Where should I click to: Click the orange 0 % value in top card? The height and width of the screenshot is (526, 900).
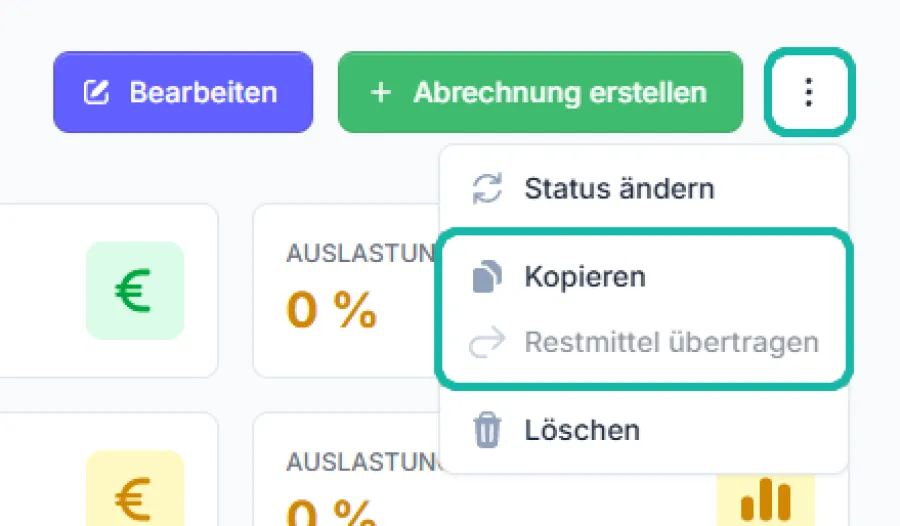[x=332, y=310]
